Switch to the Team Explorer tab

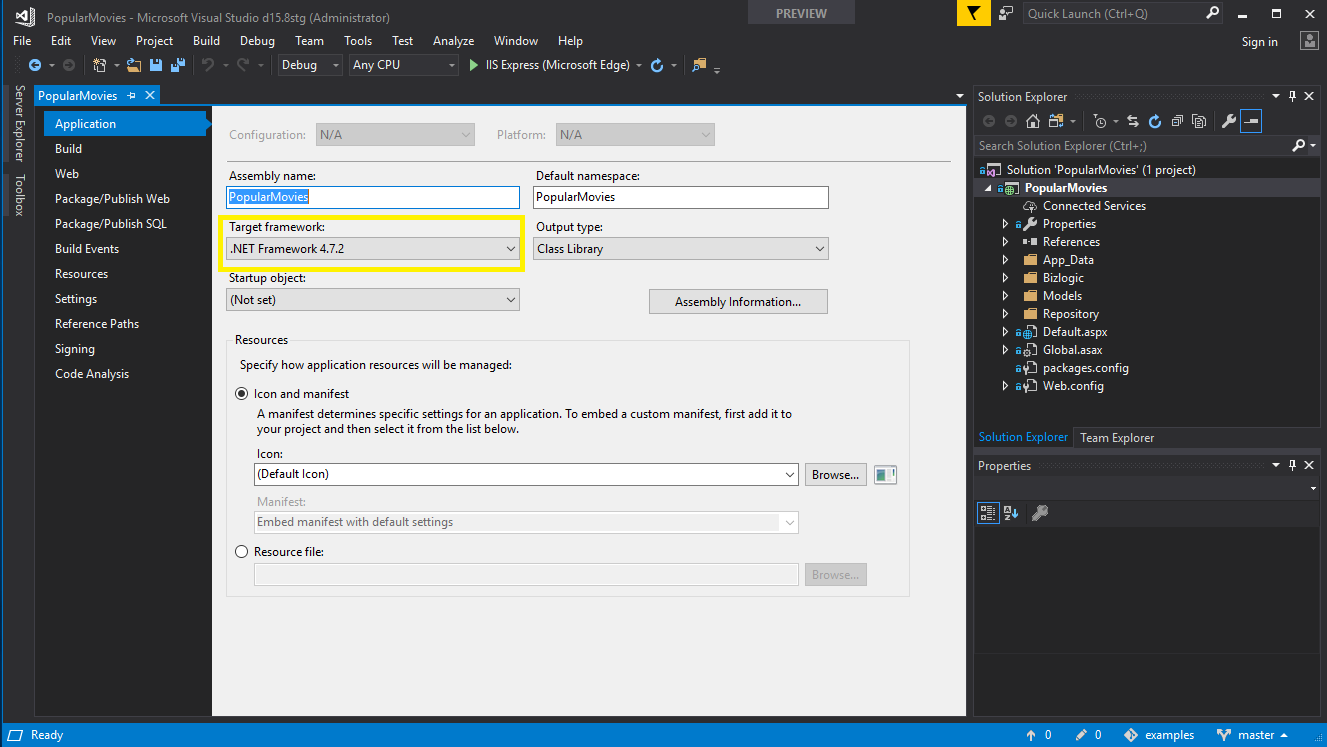coord(1117,437)
